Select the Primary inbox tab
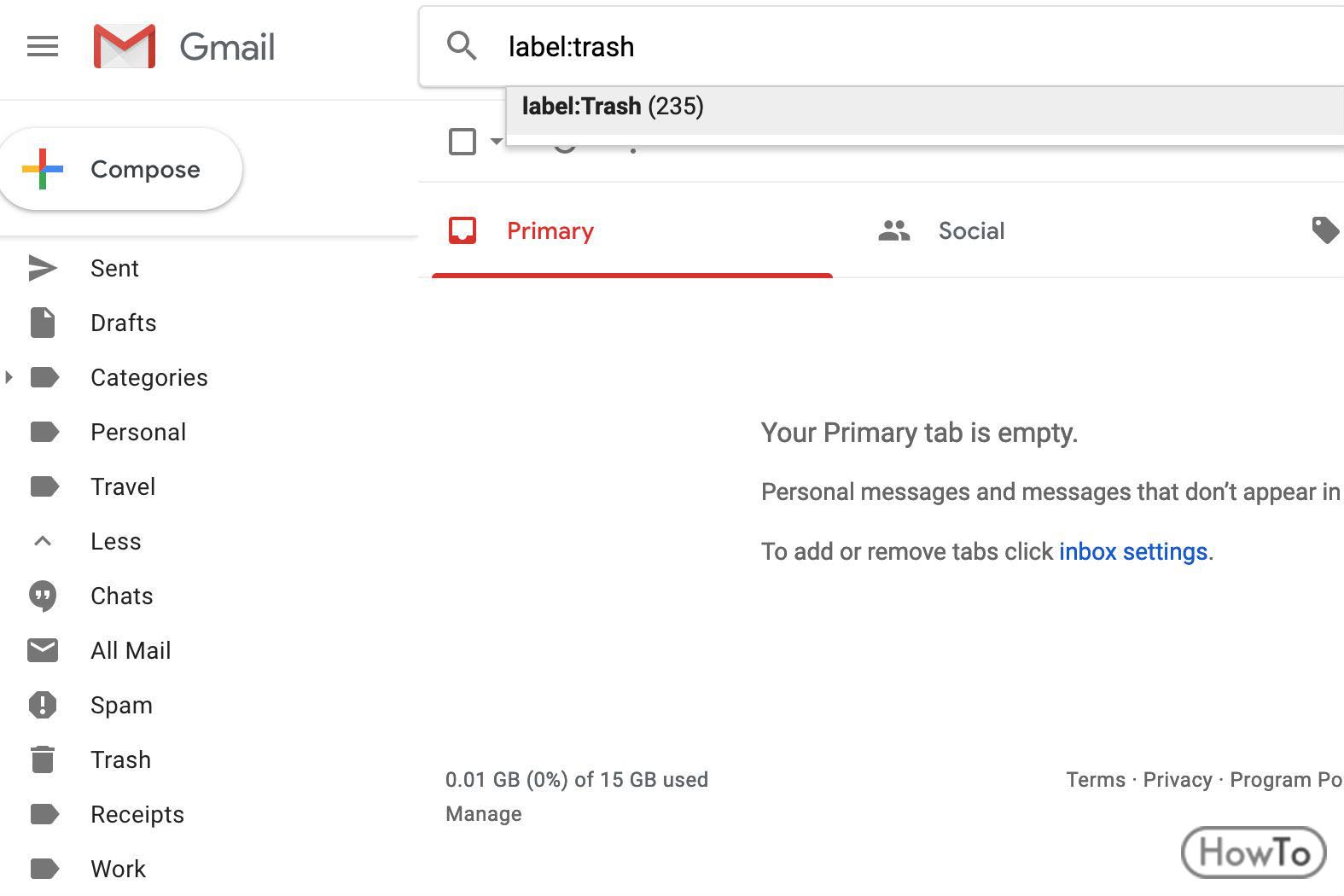The height and width of the screenshot is (896, 1344). coord(632,230)
